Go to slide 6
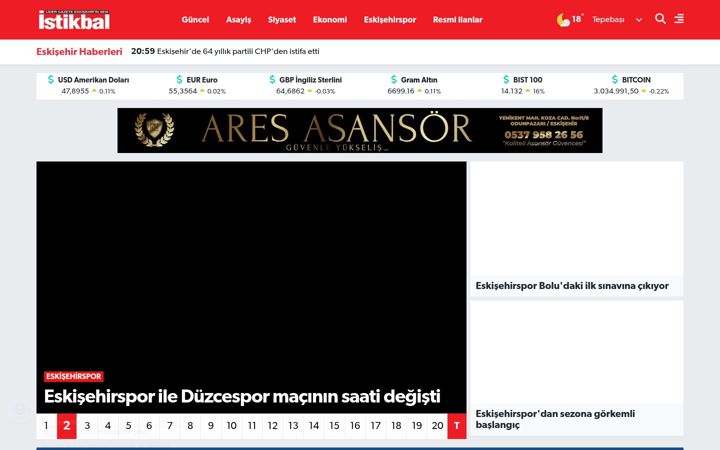 tap(149, 426)
